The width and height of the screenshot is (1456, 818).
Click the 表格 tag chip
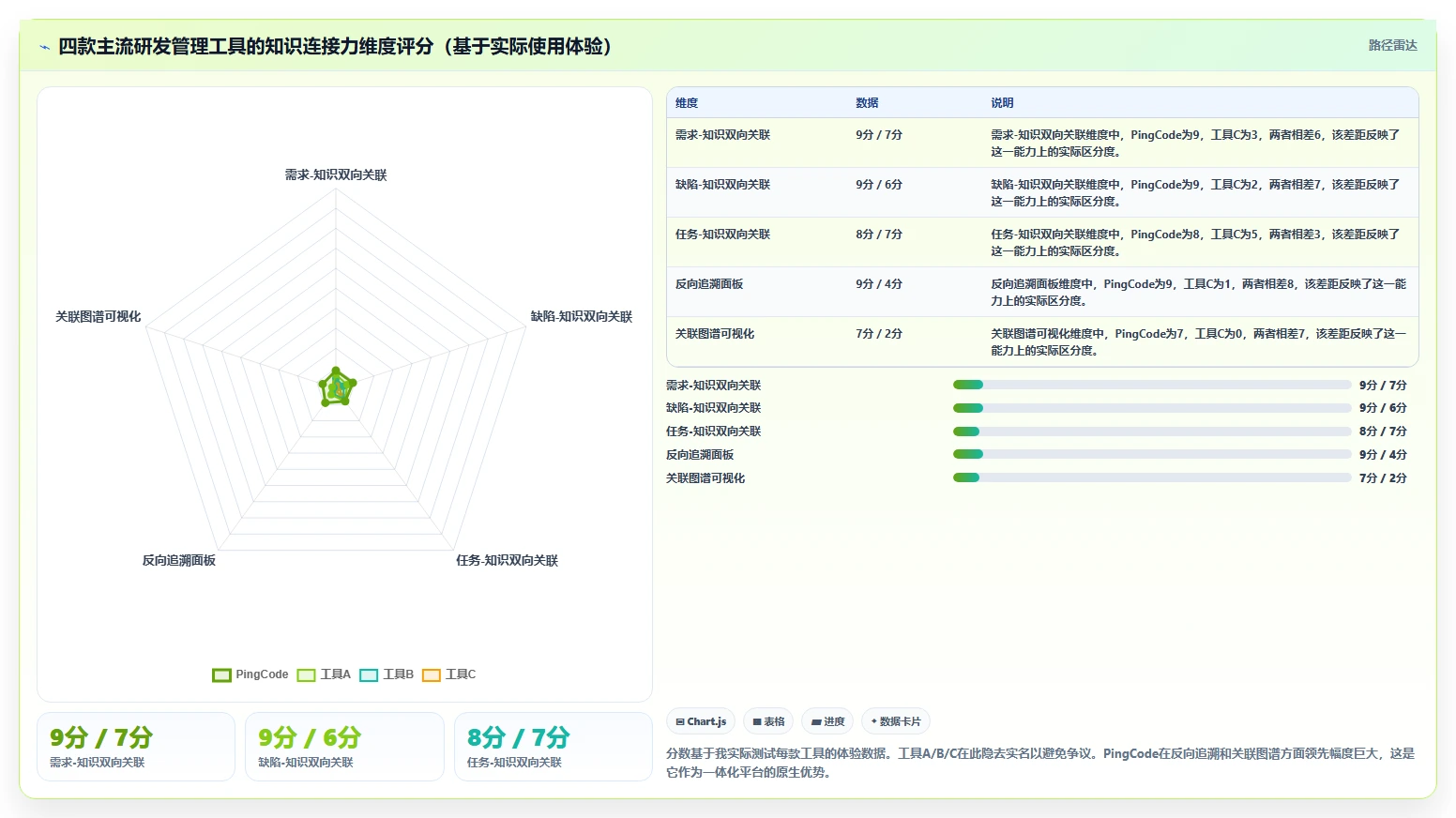pos(768,721)
